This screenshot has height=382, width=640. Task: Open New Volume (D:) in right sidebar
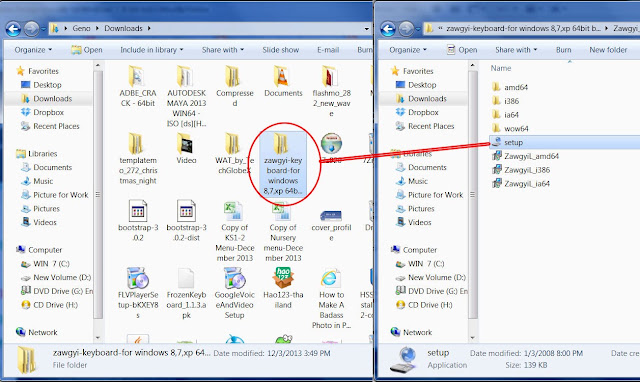pos(431,278)
